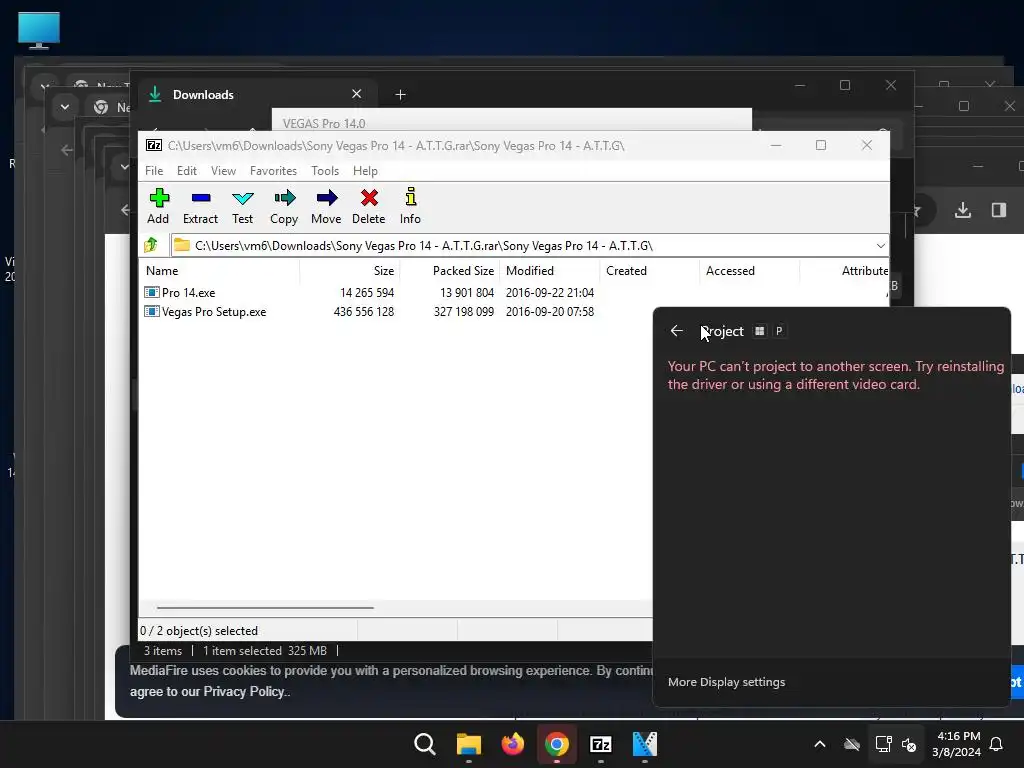The image size is (1024, 768).
Task: Open a new tab next to Downloads
Action: (400, 95)
